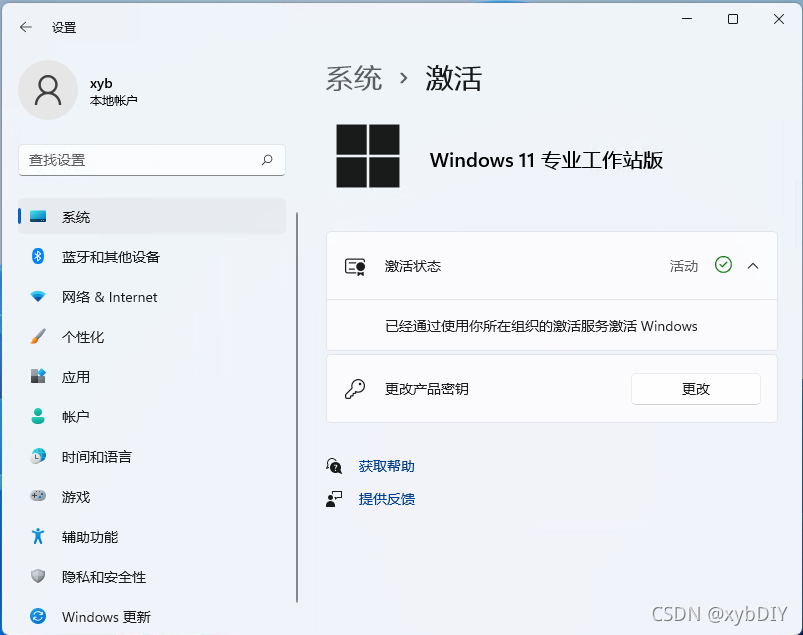This screenshot has width=803, height=635.
Task: Click the Apps icon in sidebar
Action: point(38,376)
